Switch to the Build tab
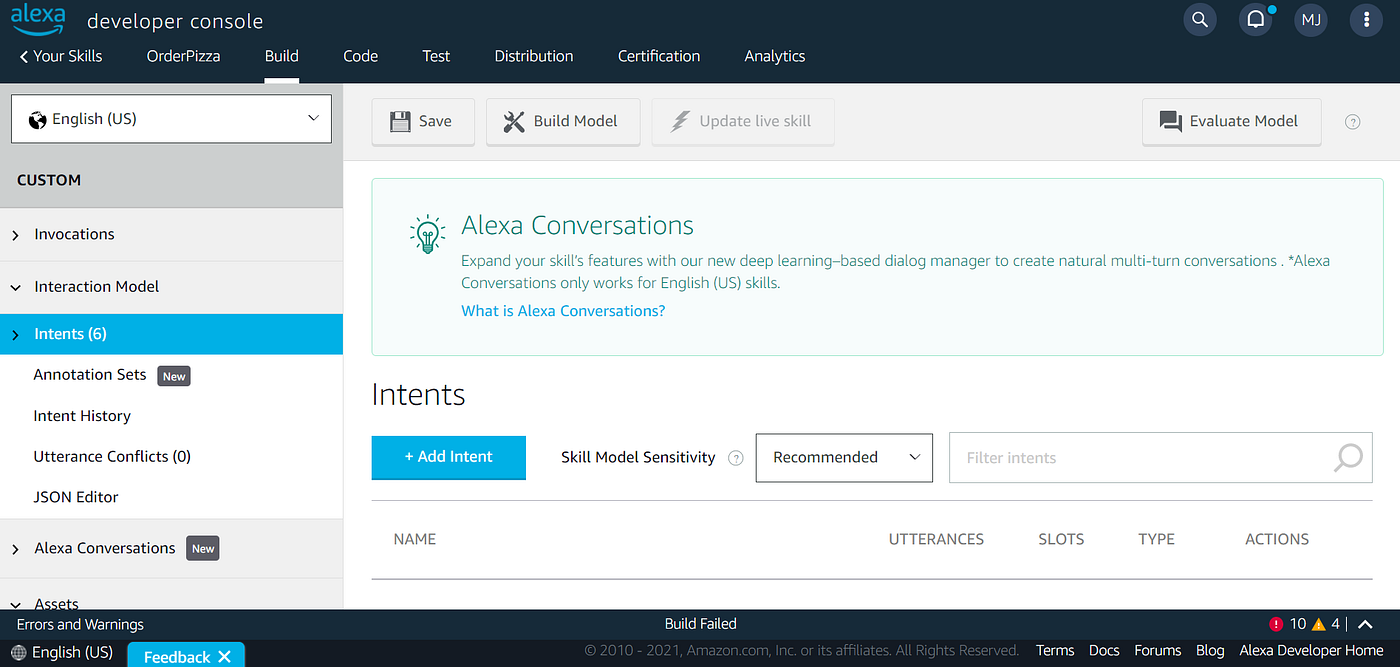The image size is (1400, 667). [x=282, y=56]
